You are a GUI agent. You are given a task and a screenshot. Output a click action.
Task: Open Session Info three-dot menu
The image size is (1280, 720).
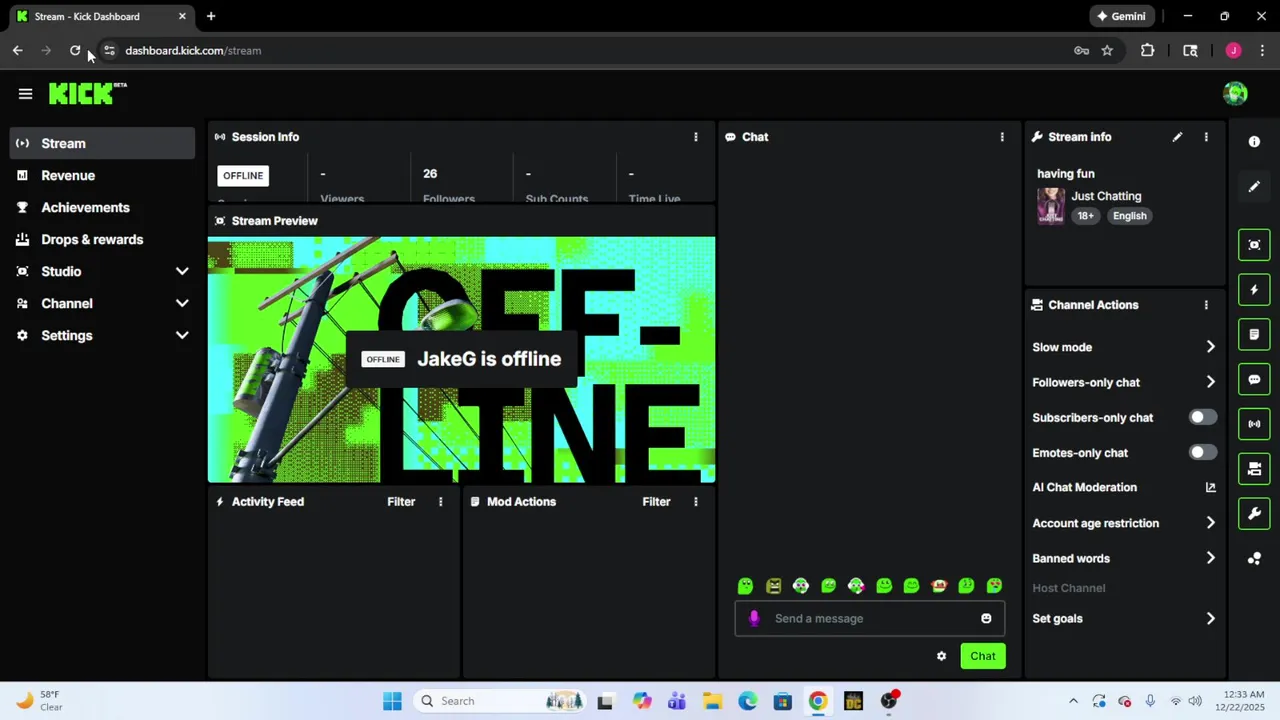click(696, 137)
